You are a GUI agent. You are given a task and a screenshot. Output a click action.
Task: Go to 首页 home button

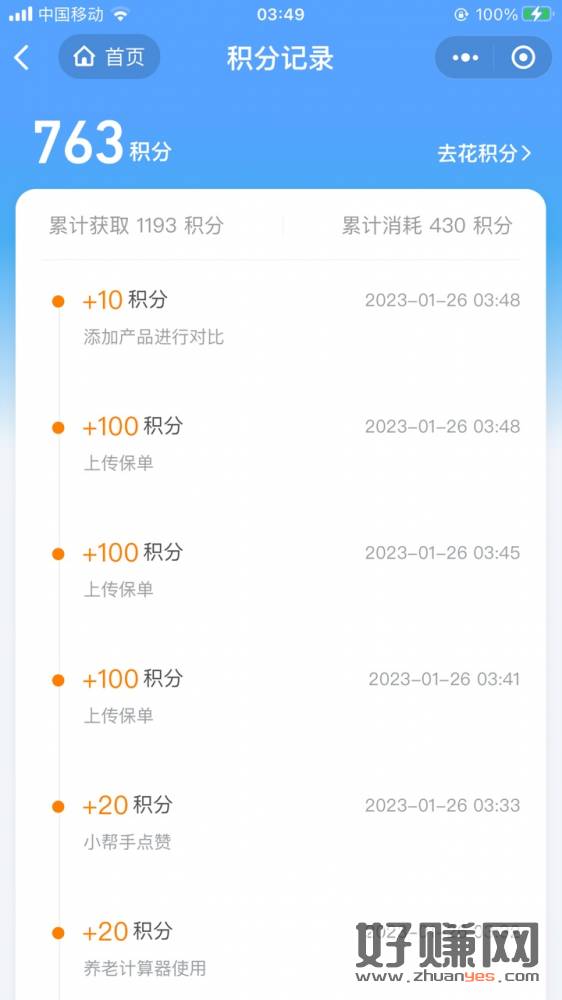(109, 57)
